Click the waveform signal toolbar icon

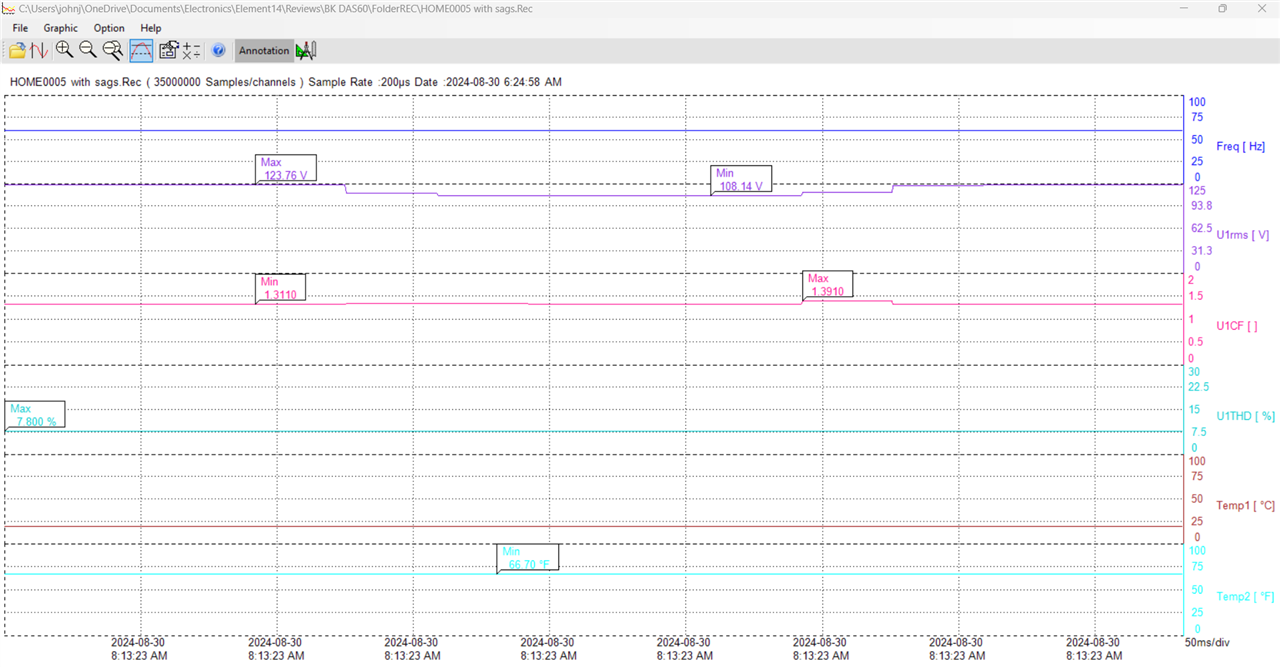[x=39, y=50]
